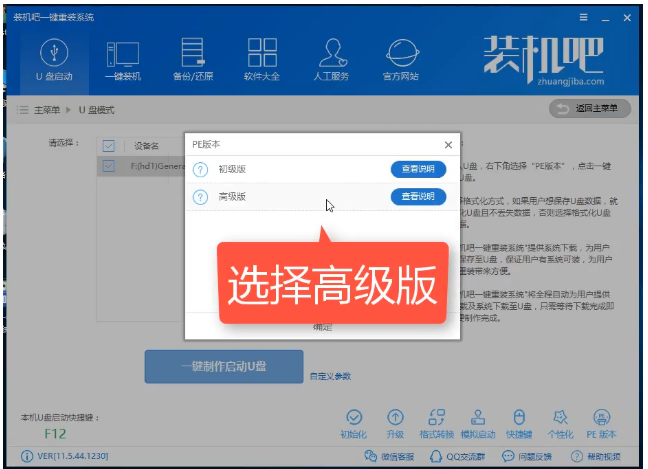Visit 官方网站 via the globe icon

pos(403,55)
